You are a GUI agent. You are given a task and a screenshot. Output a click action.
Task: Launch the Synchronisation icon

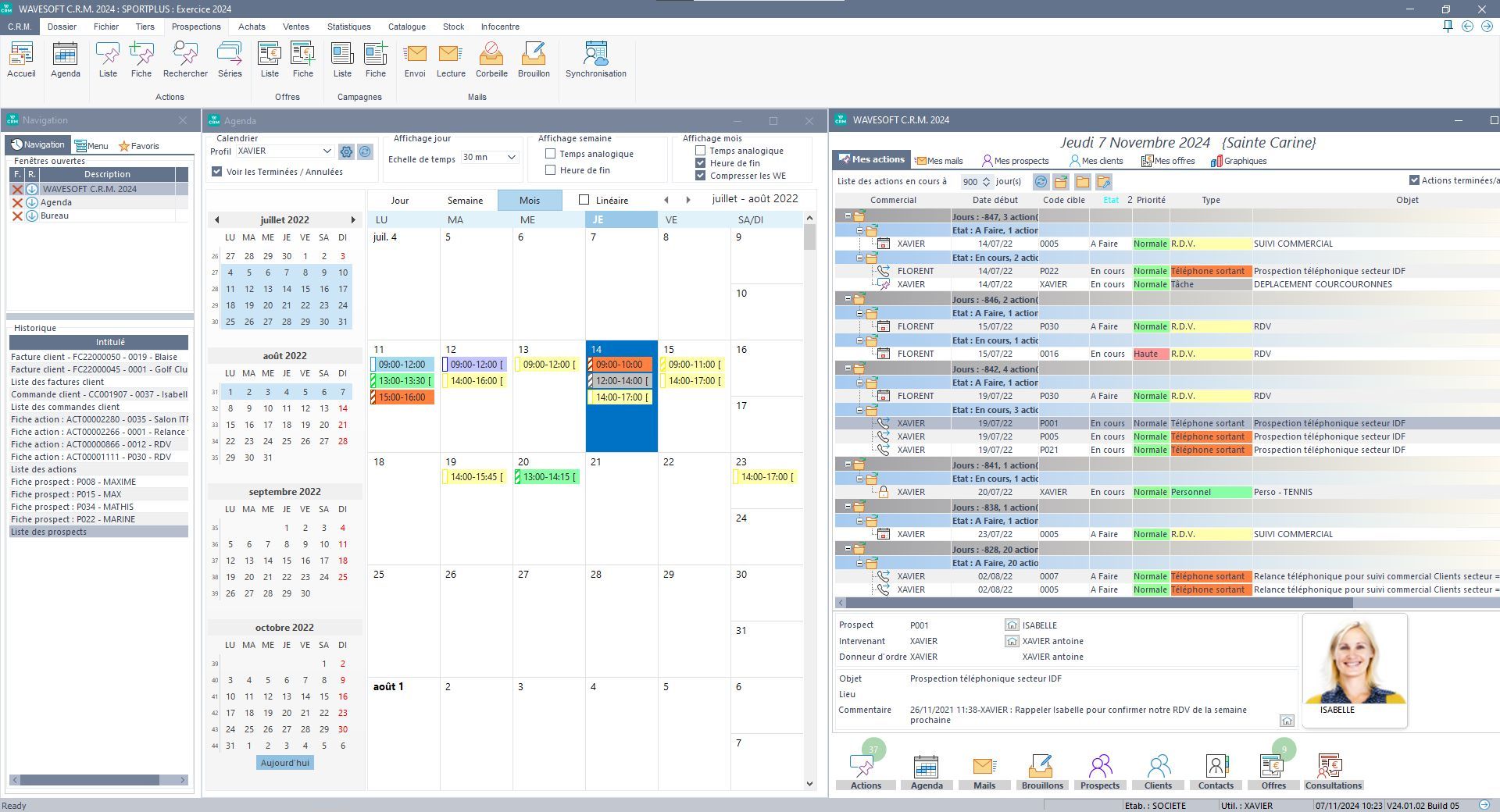pos(596,59)
